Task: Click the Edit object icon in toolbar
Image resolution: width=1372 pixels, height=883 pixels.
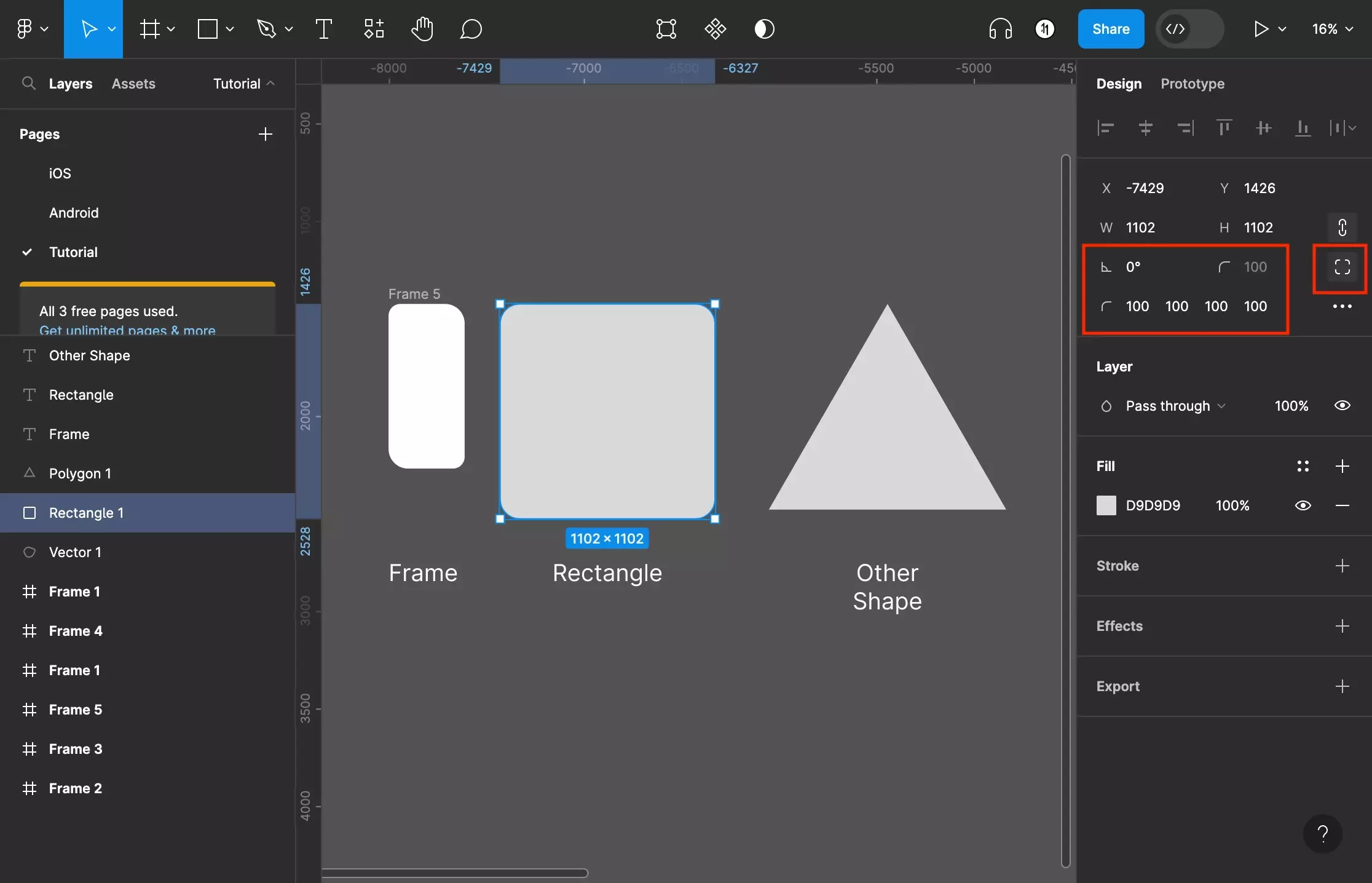Action: [x=666, y=29]
